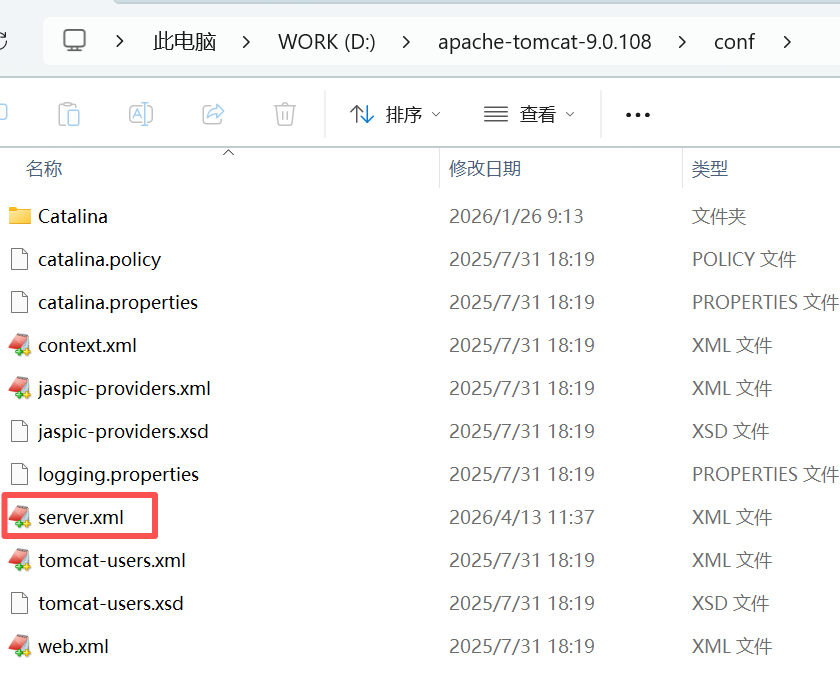Click the delete trash icon
840x677 pixels.
pos(284,114)
